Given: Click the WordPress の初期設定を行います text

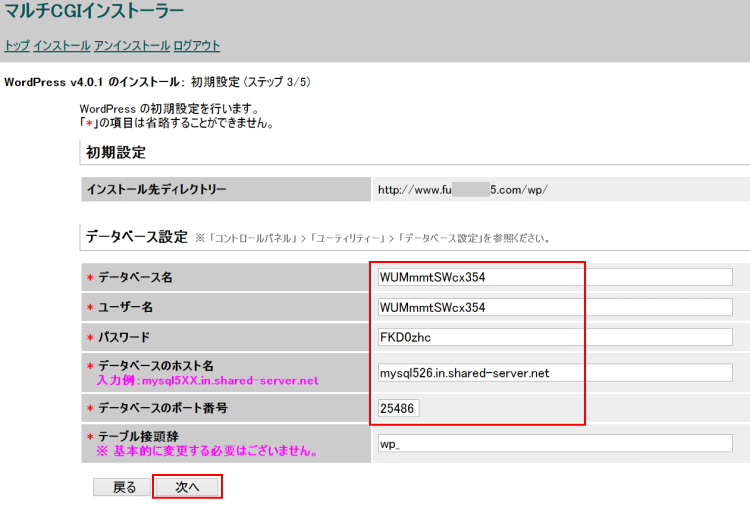Looking at the screenshot, I should [x=169, y=109].
